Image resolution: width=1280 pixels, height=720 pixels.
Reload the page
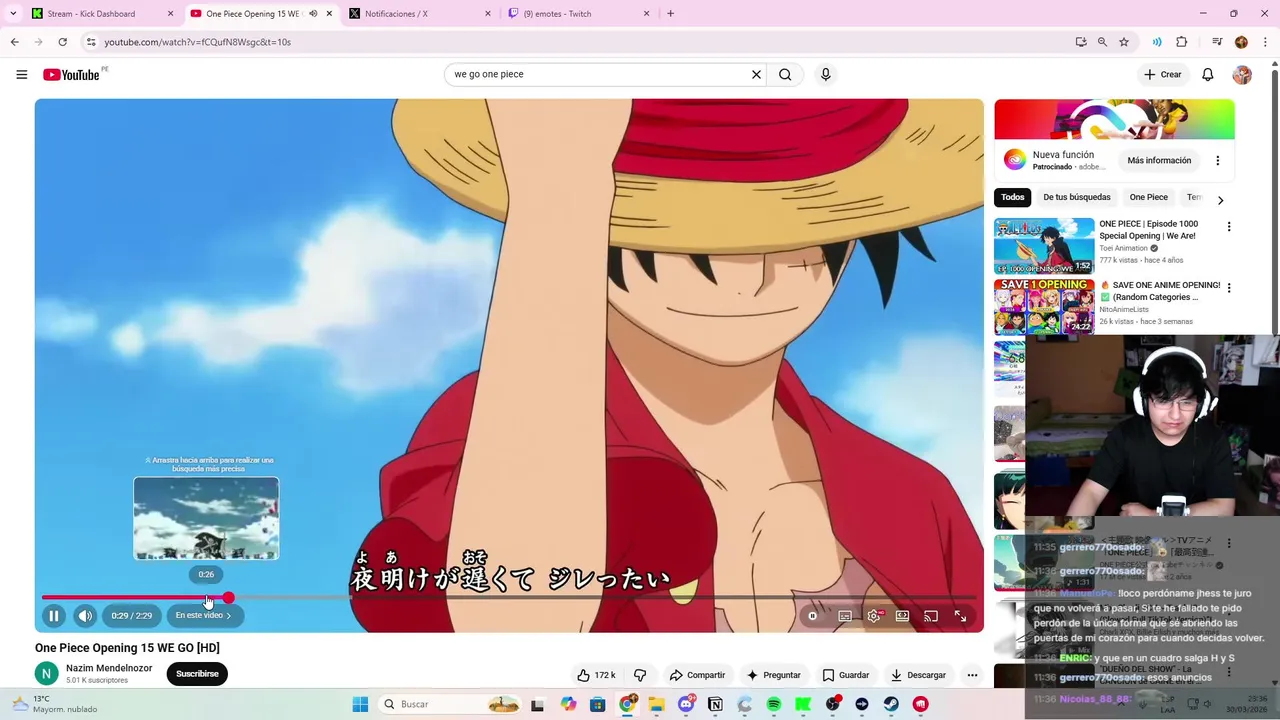(62, 42)
